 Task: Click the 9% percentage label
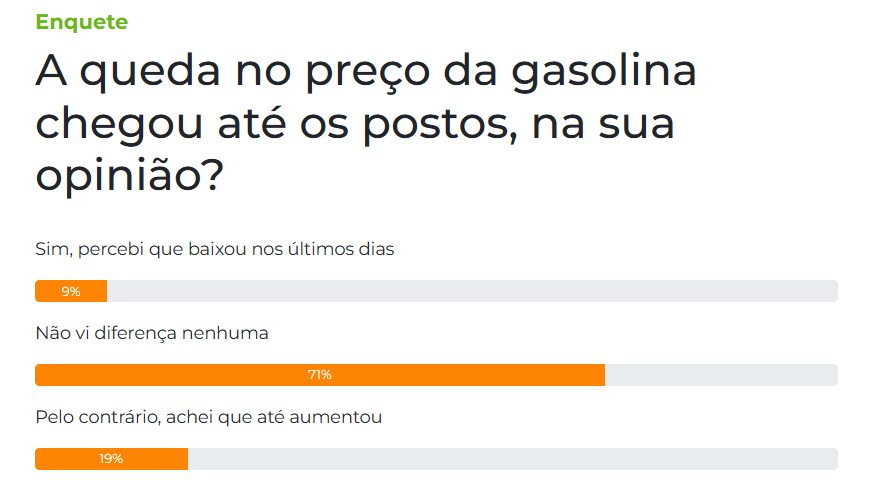pos(70,291)
